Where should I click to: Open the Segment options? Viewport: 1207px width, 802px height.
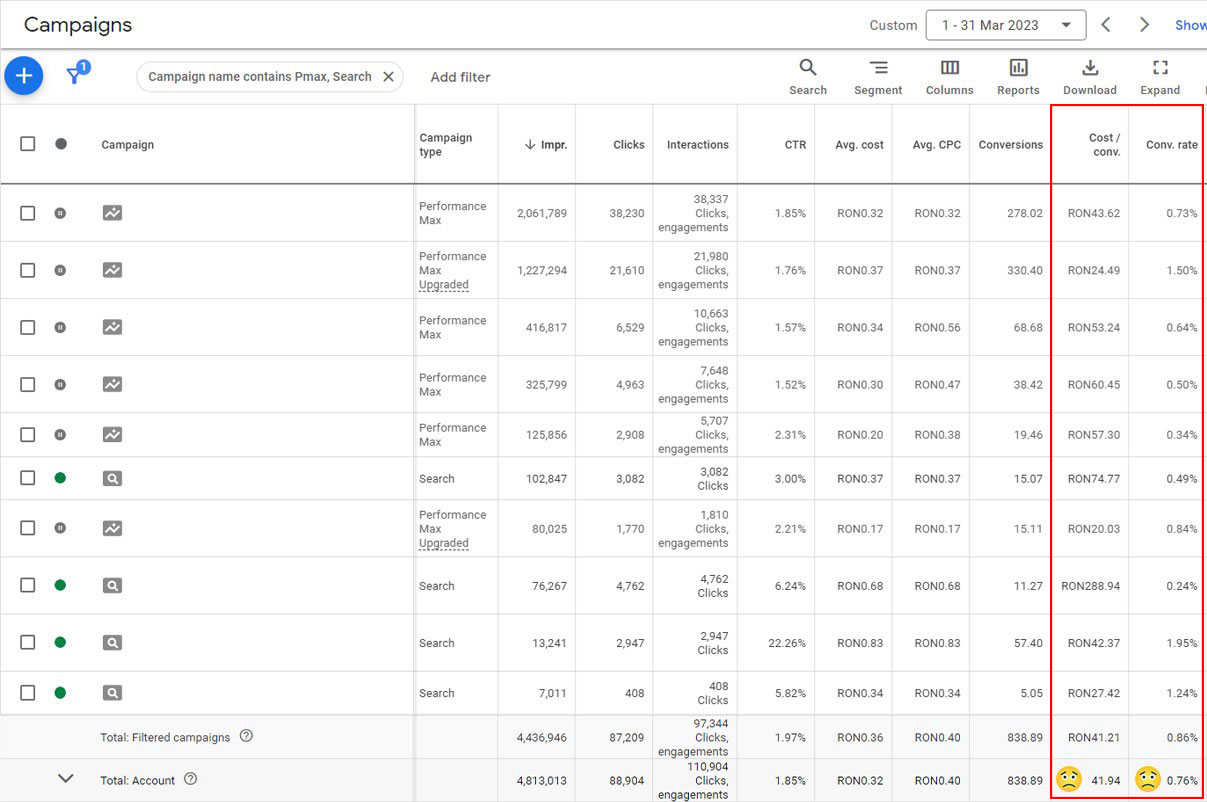pos(878,77)
